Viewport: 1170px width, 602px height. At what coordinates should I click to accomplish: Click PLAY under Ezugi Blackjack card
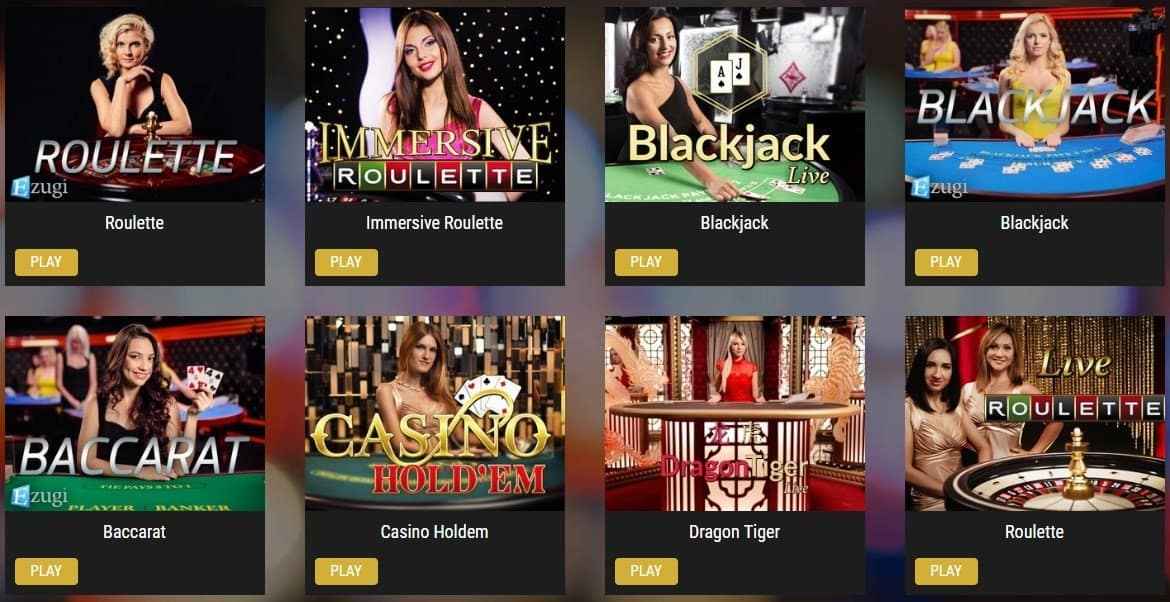pos(946,263)
